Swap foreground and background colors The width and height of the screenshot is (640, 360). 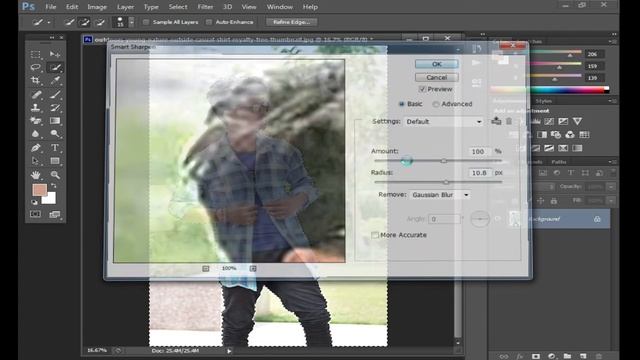[x=53, y=186]
